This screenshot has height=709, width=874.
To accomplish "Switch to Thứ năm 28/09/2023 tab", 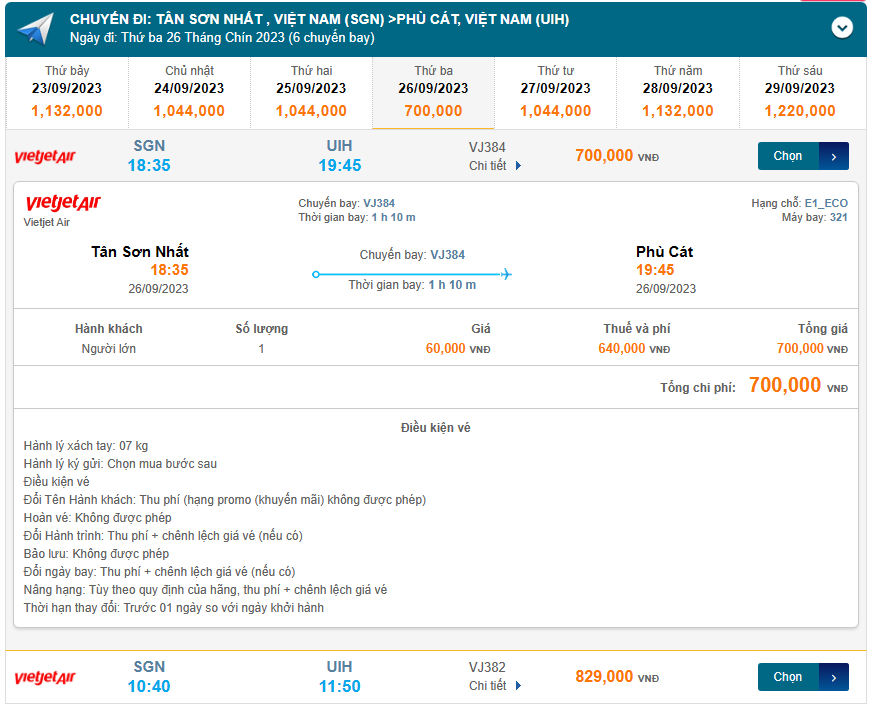I will click(677, 92).
